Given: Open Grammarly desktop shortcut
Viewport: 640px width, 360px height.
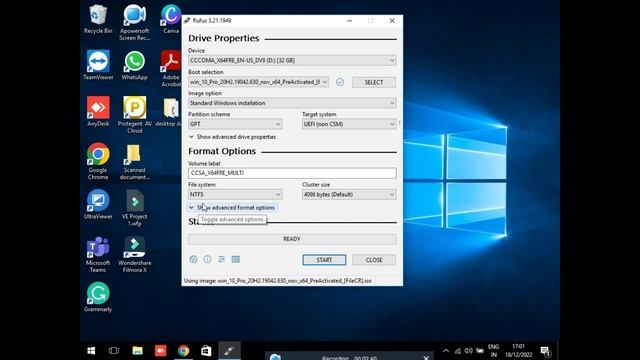Looking at the screenshot, I should coord(98,297).
